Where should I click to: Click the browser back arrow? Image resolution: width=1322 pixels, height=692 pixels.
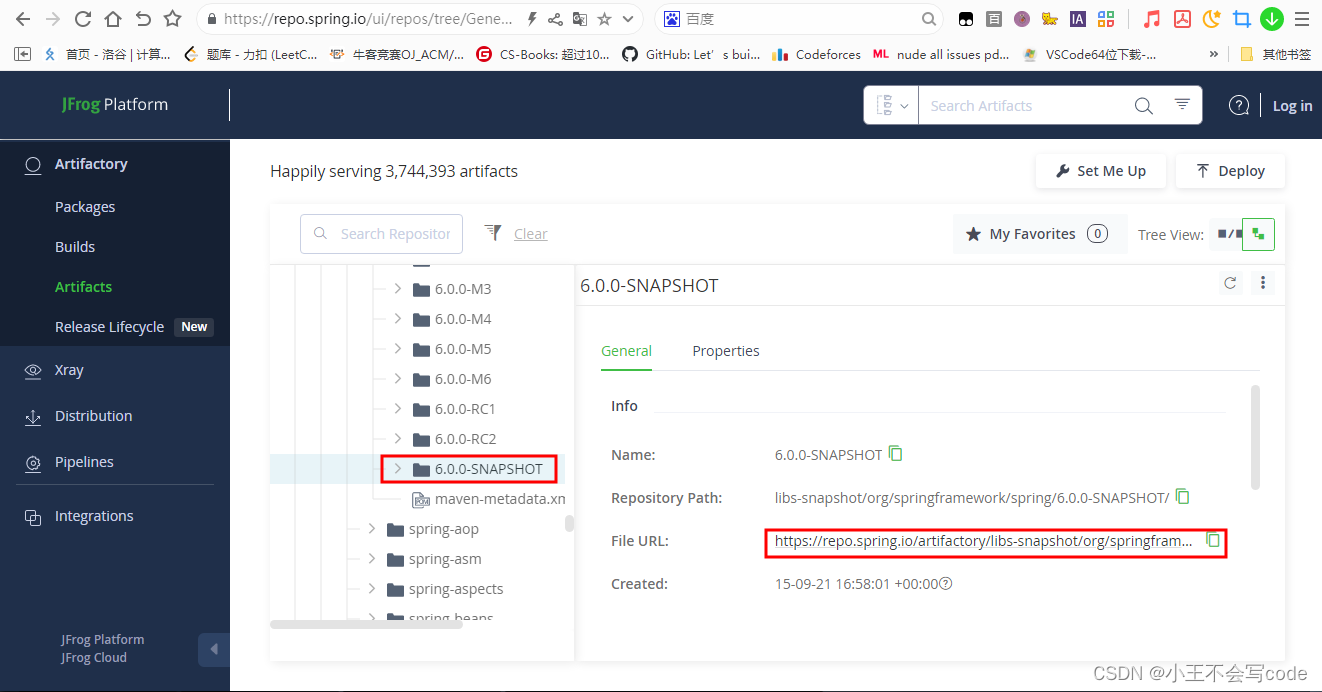click(x=22, y=19)
